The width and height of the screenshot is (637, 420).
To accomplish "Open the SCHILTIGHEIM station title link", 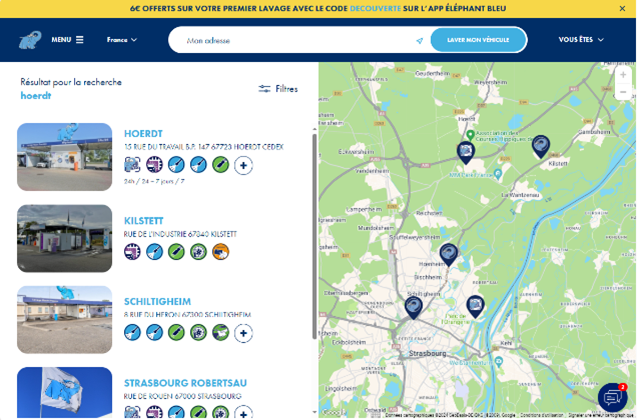I will [157, 301].
